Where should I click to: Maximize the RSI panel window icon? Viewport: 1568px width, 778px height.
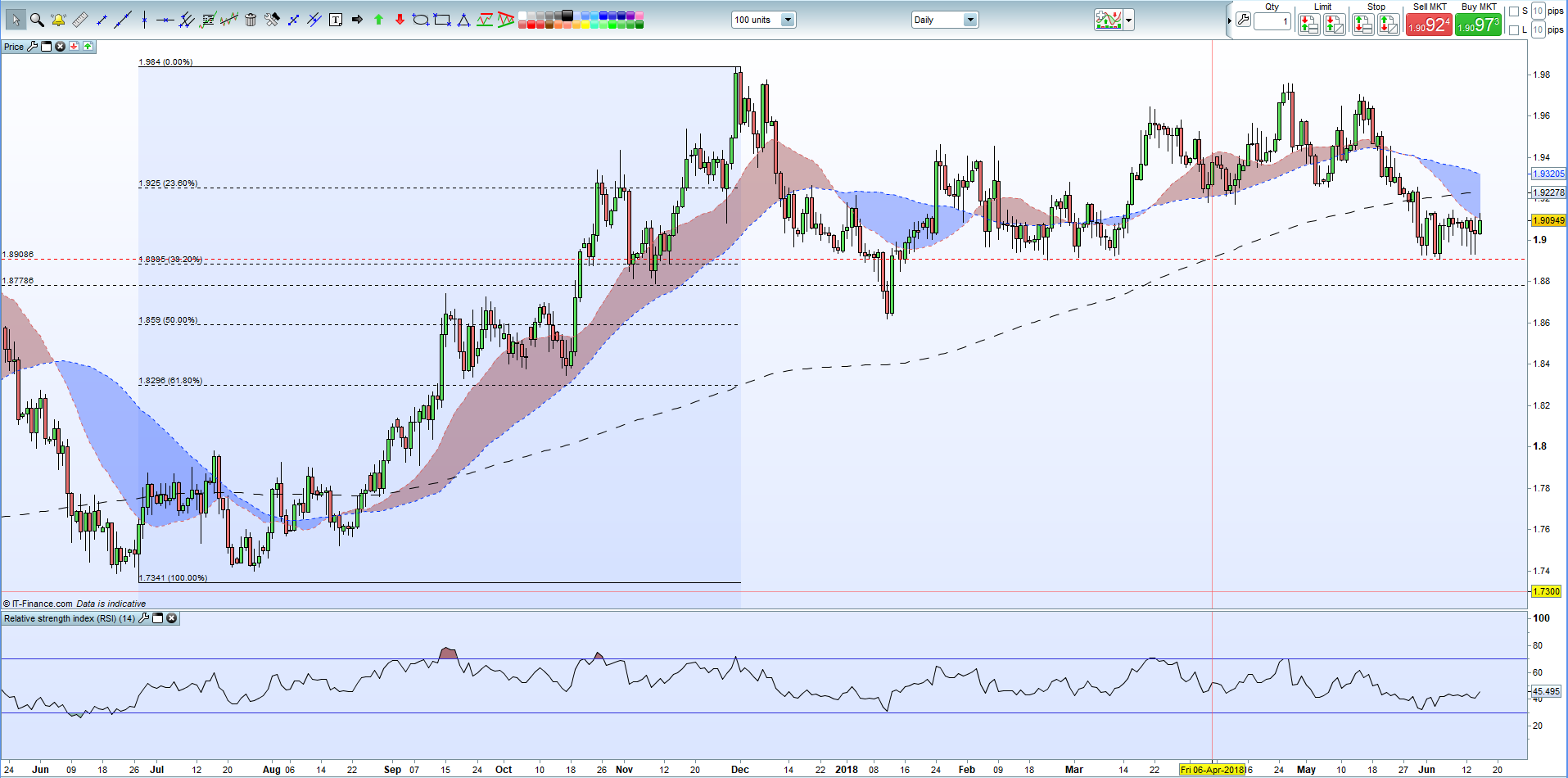158,618
